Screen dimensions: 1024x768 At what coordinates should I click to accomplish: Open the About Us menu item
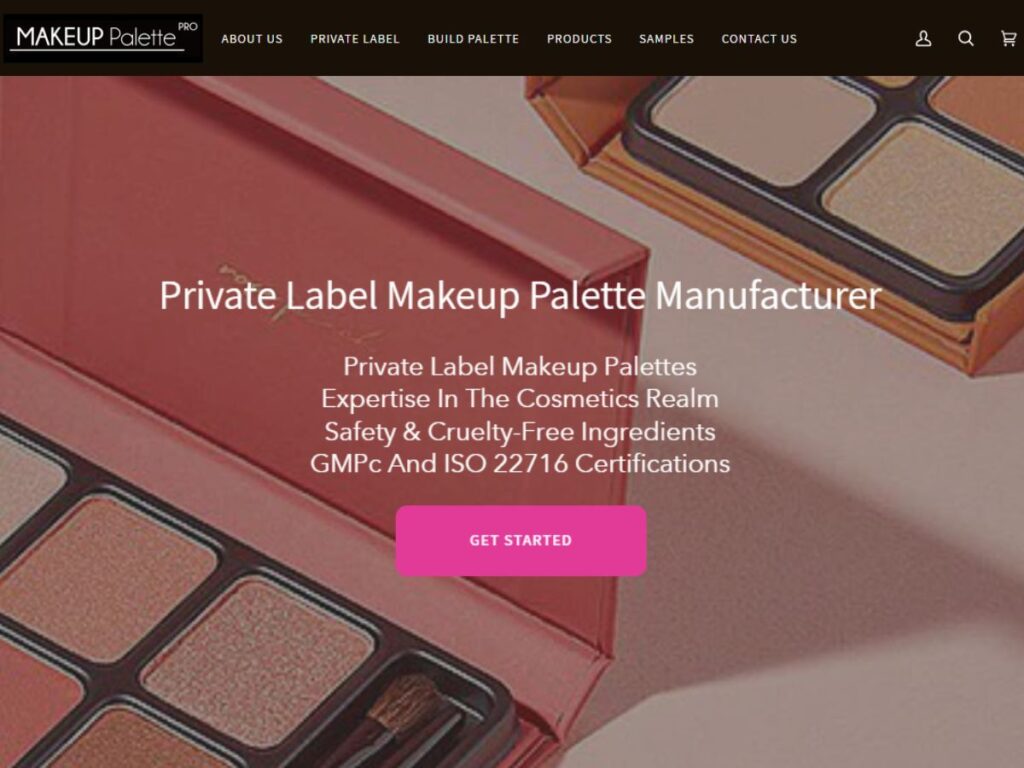252,39
